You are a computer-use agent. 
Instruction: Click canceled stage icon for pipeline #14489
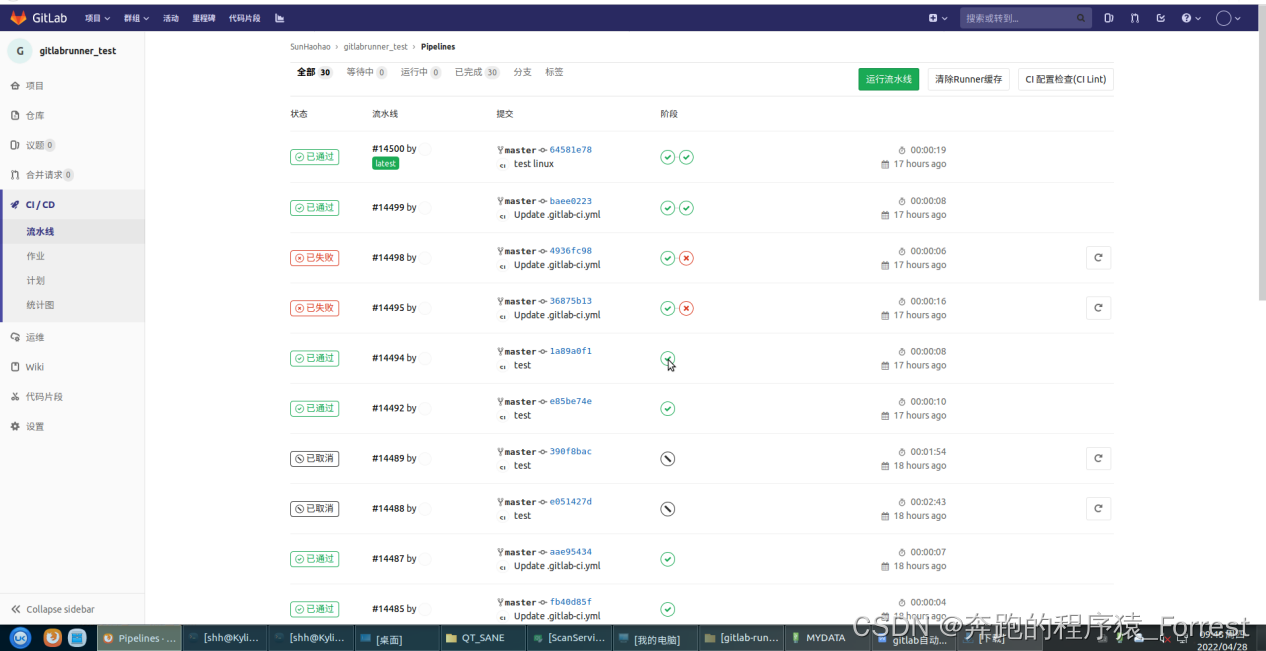[x=668, y=459]
